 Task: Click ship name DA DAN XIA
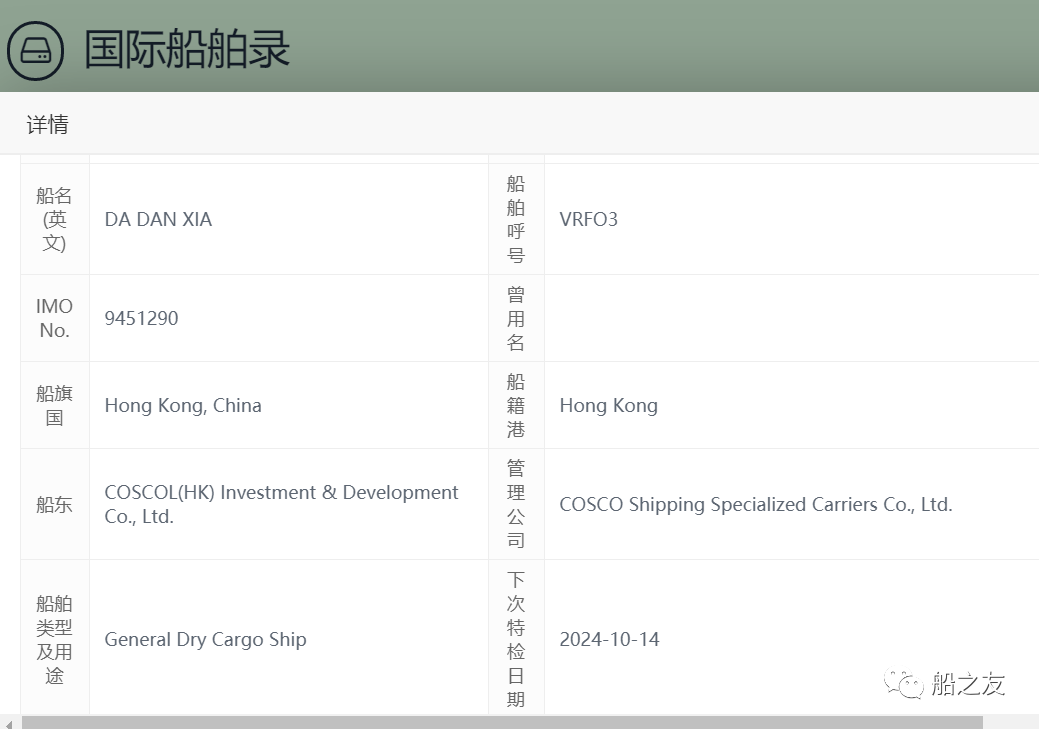click(158, 219)
